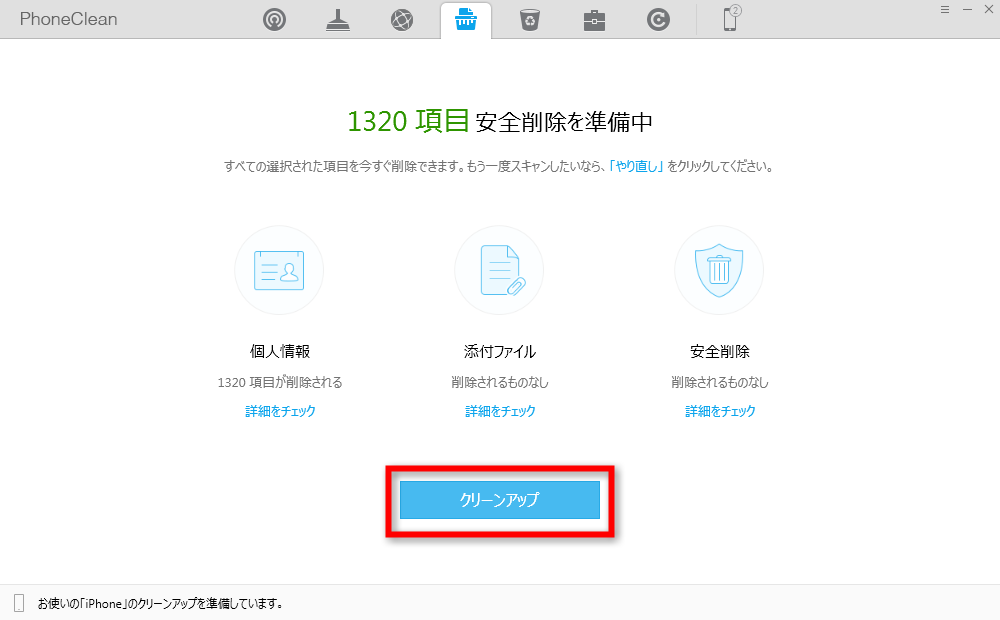Click the '1320 項目が削除される' text
Image resolution: width=1000 pixels, height=620 pixels.
pos(280,382)
